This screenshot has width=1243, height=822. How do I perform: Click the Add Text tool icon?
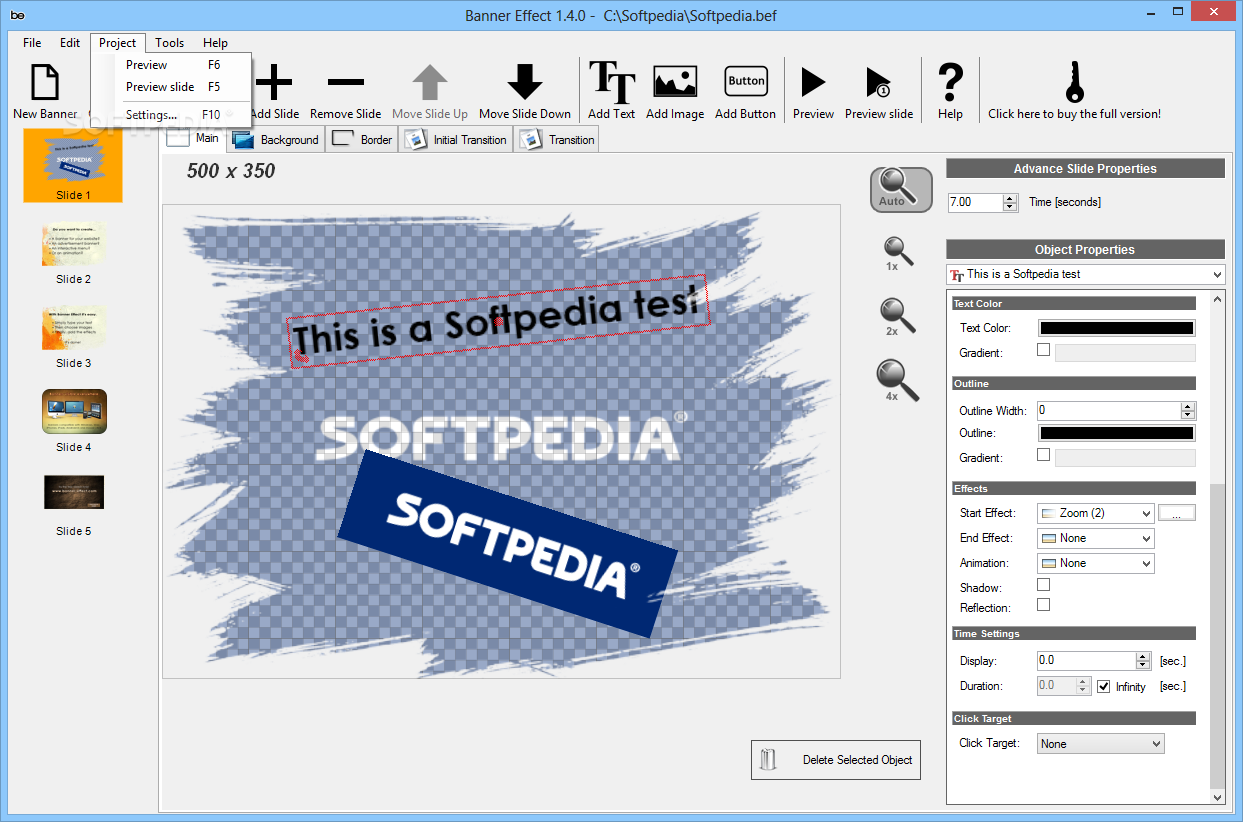612,81
